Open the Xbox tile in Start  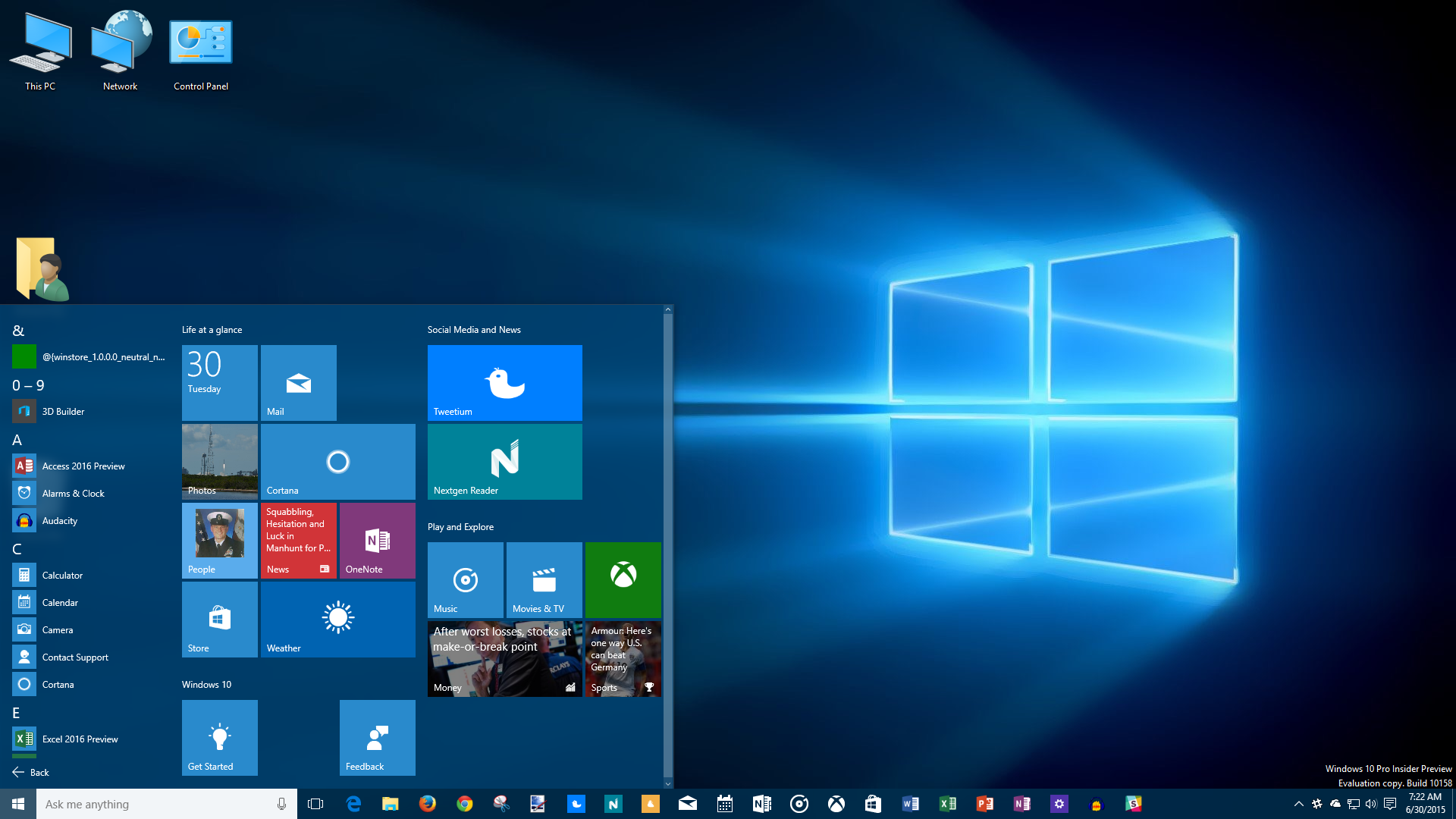point(623,579)
